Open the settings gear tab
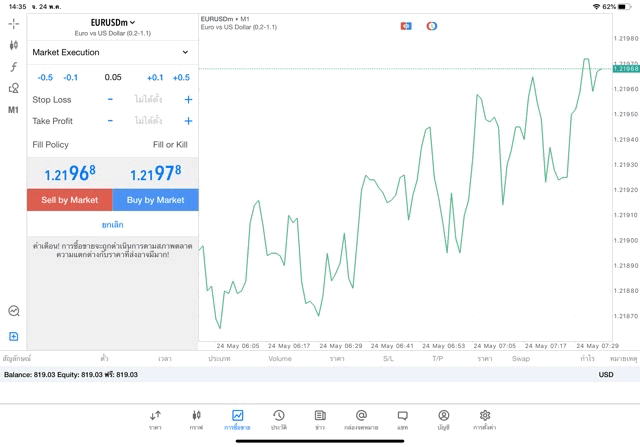This screenshot has width=640, height=447. [485, 420]
